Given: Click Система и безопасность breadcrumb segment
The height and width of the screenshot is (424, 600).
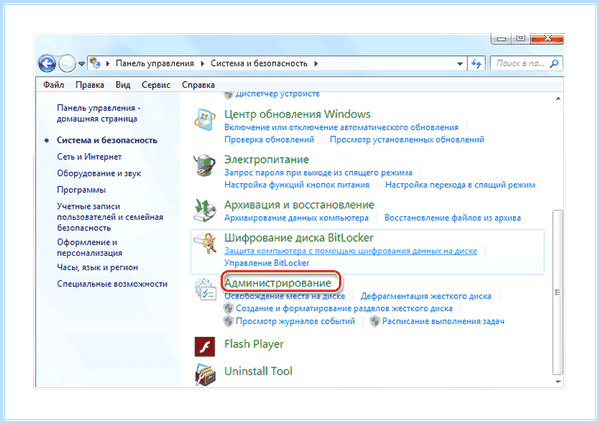Looking at the screenshot, I should [259, 64].
